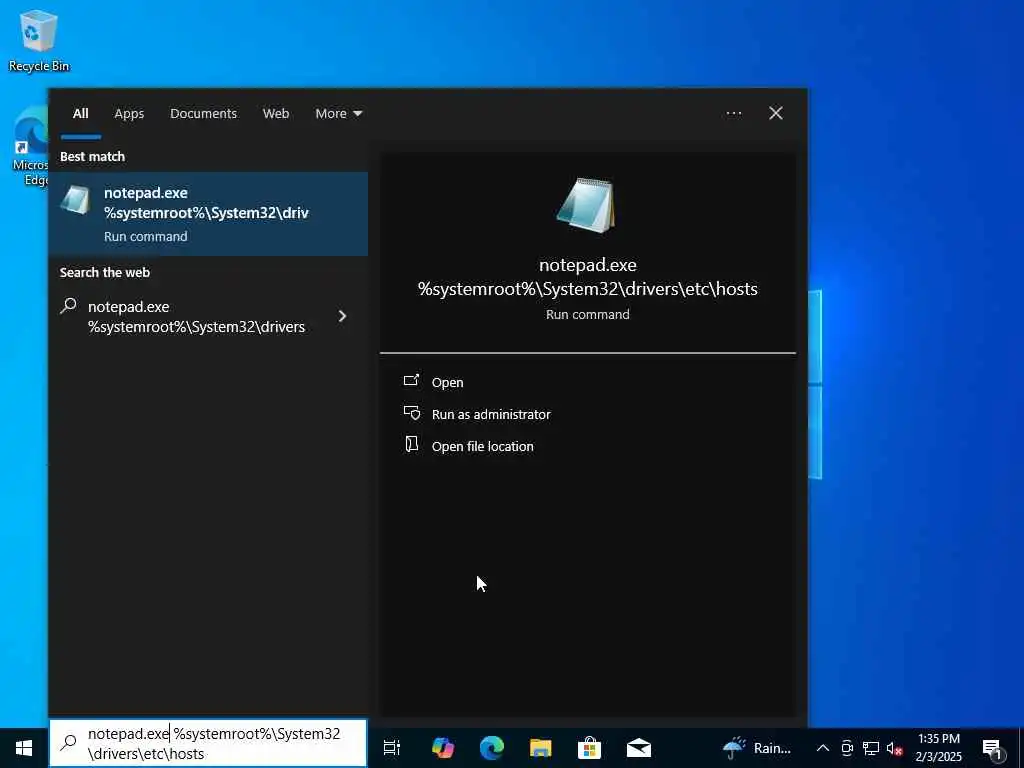The height and width of the screenshot is (768, 1024).
Task: Click the 'Search the web' heading
Action: [104, 273]
